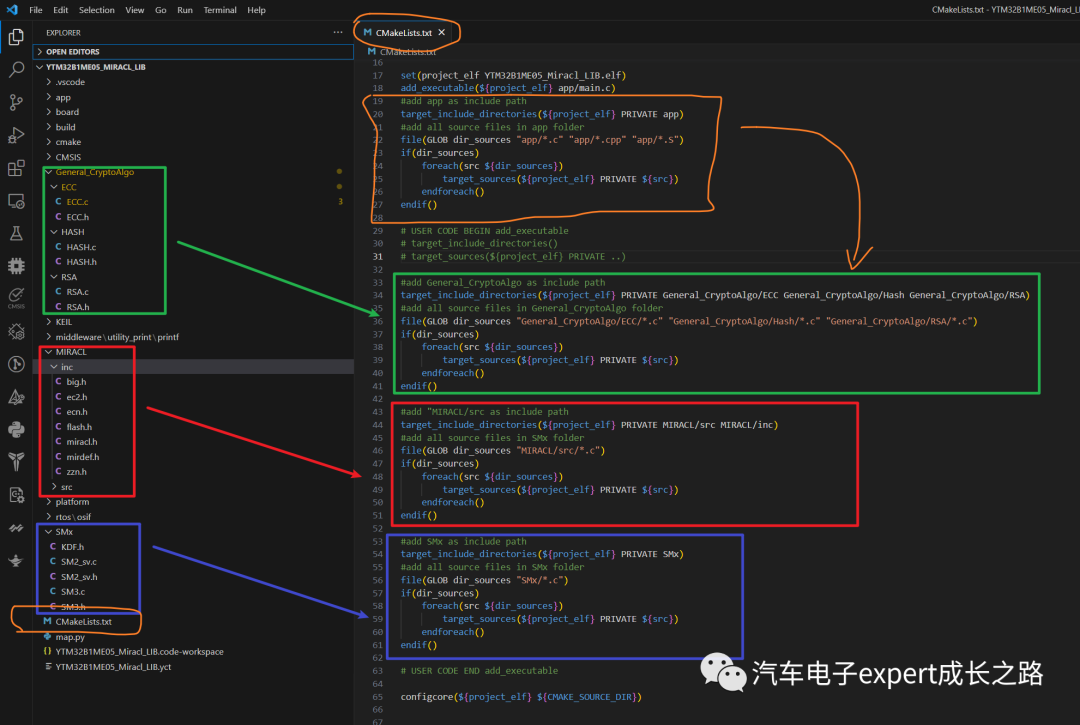Open the File menu
This screenshot has width=1080, height=725.
(x=36, y=10)
